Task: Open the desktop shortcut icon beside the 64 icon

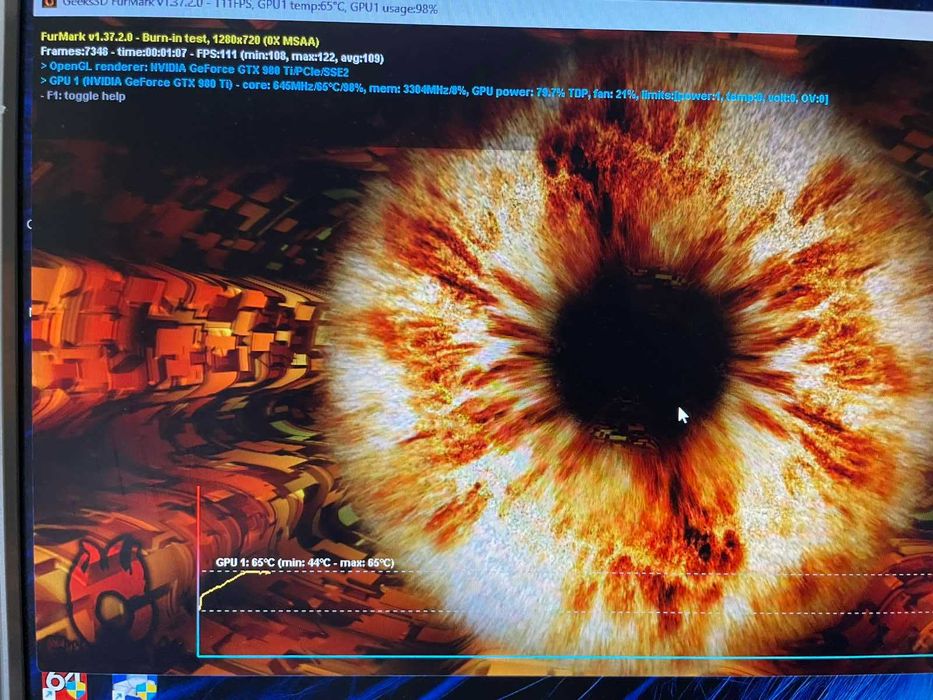Action: pyautogui.click(x=134, y=688)
